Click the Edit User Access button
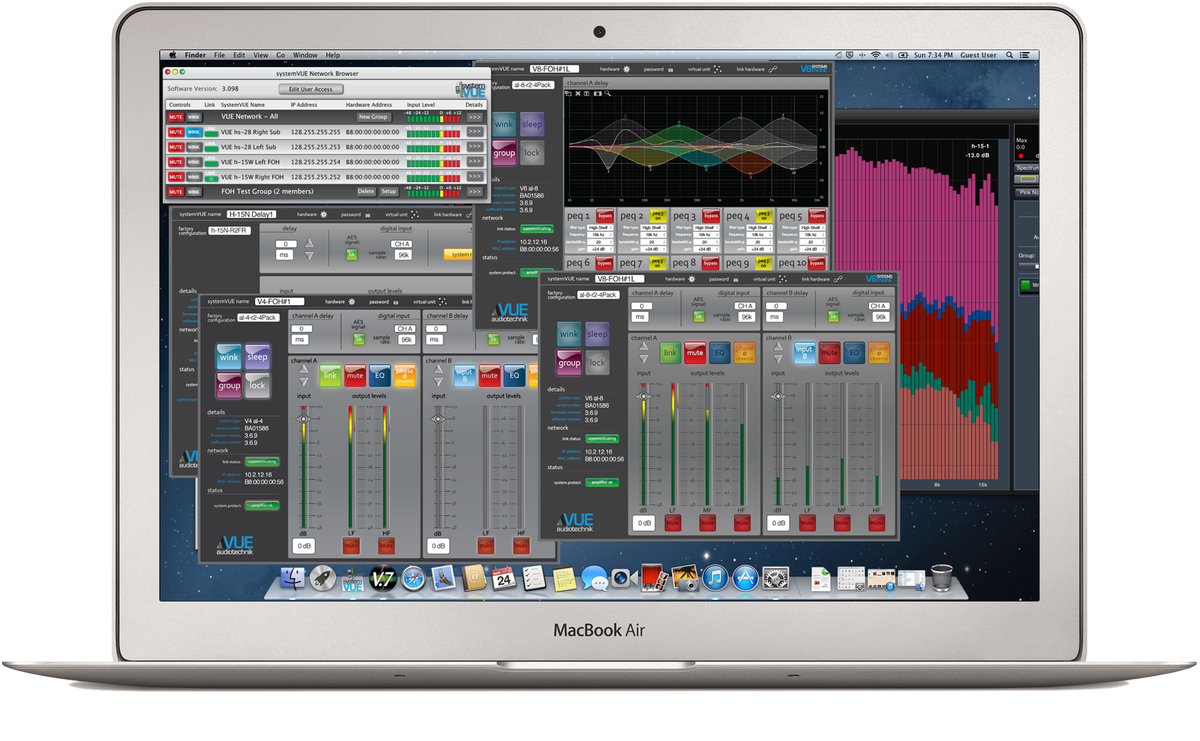Screen dimensions: 1200x741 pos(310,89)
